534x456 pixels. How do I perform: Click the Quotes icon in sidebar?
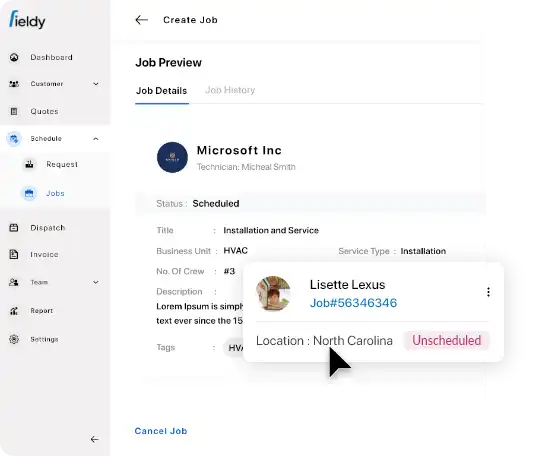coord(14,111)
